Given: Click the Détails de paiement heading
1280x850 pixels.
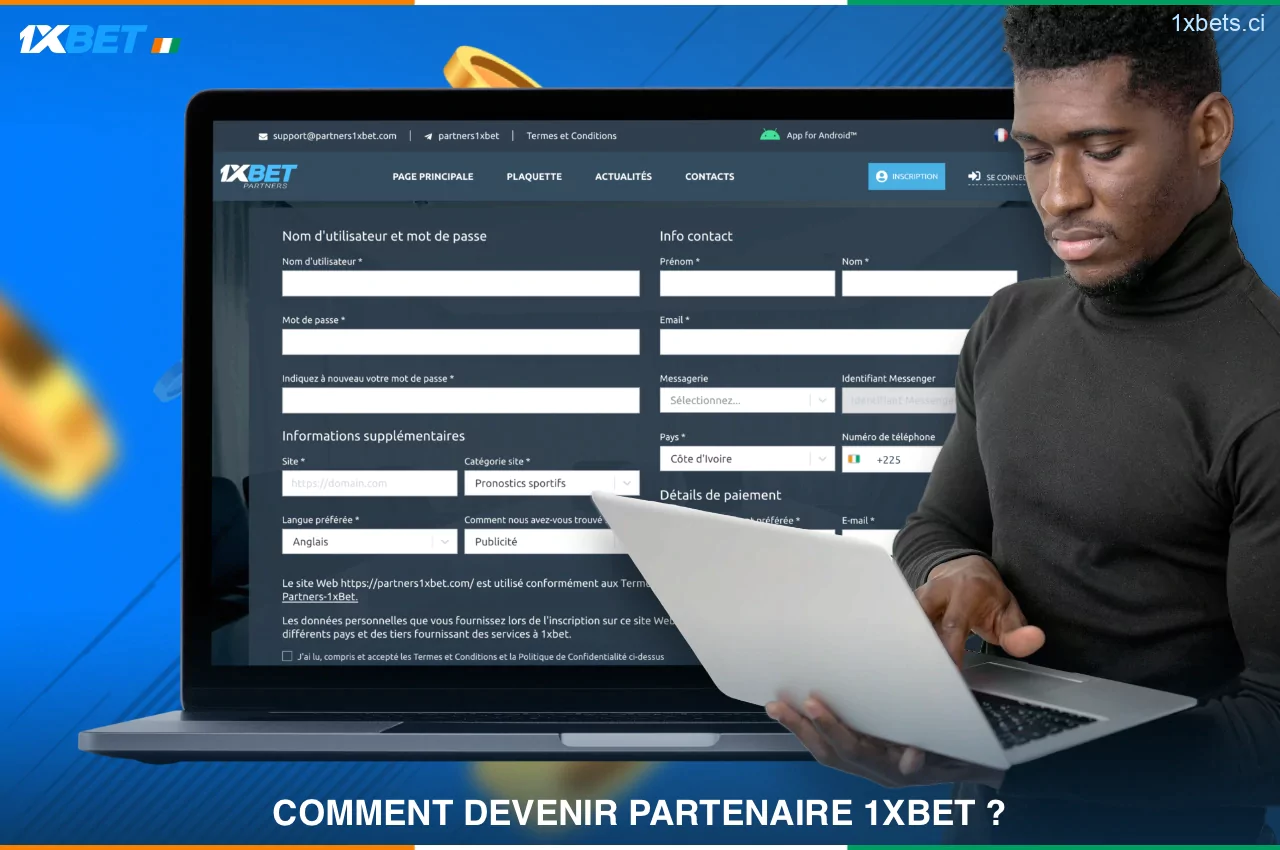Looking at the screenshot, I should coord(720,495).
